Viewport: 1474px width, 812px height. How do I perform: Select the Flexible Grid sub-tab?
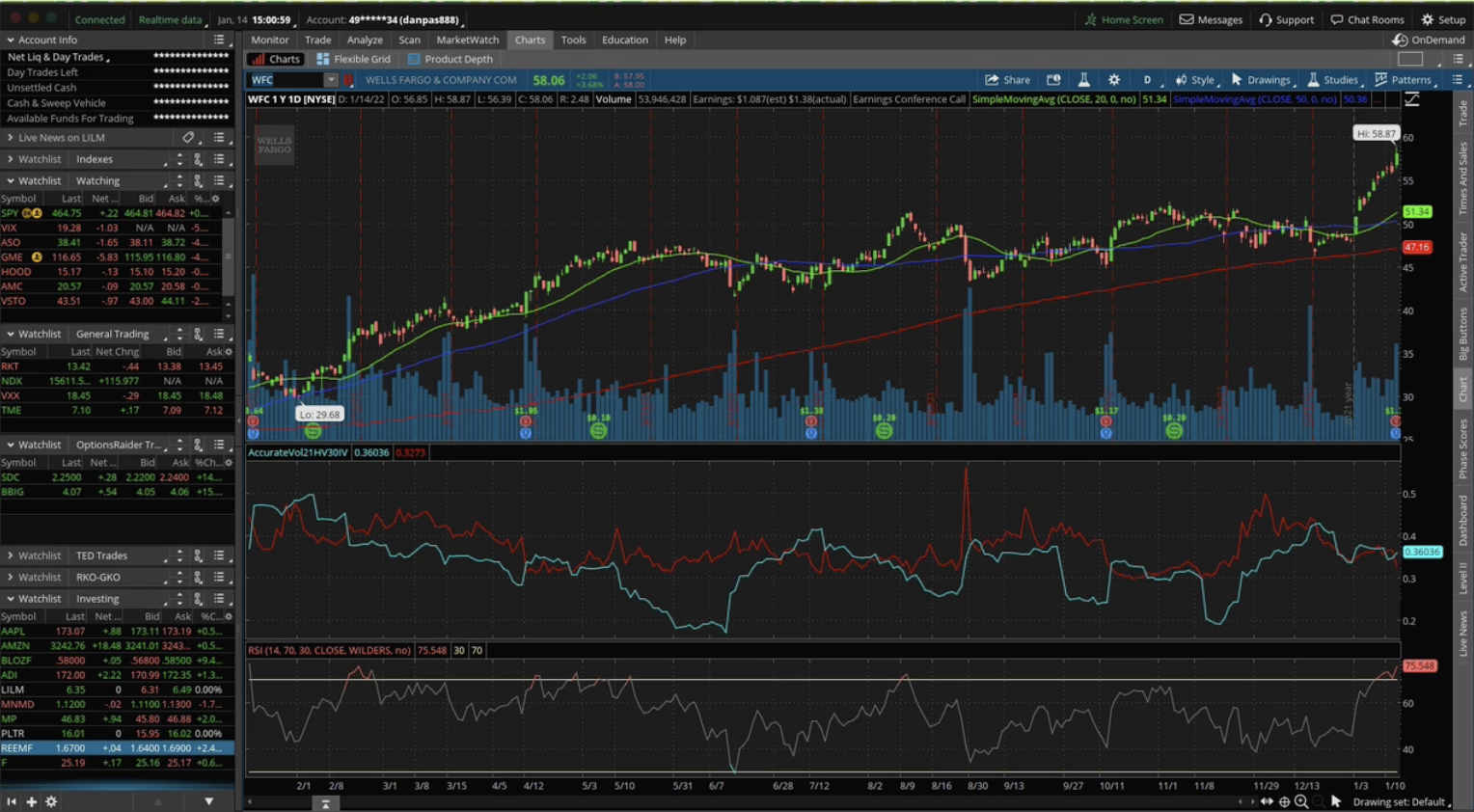point(353,59)
